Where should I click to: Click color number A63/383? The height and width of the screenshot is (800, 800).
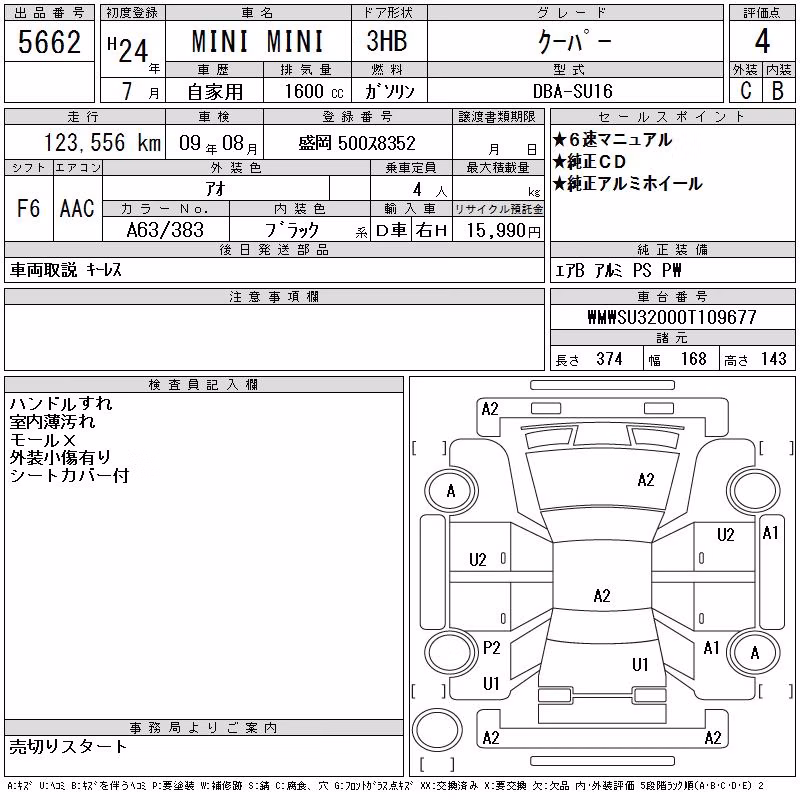click(165, 230)
